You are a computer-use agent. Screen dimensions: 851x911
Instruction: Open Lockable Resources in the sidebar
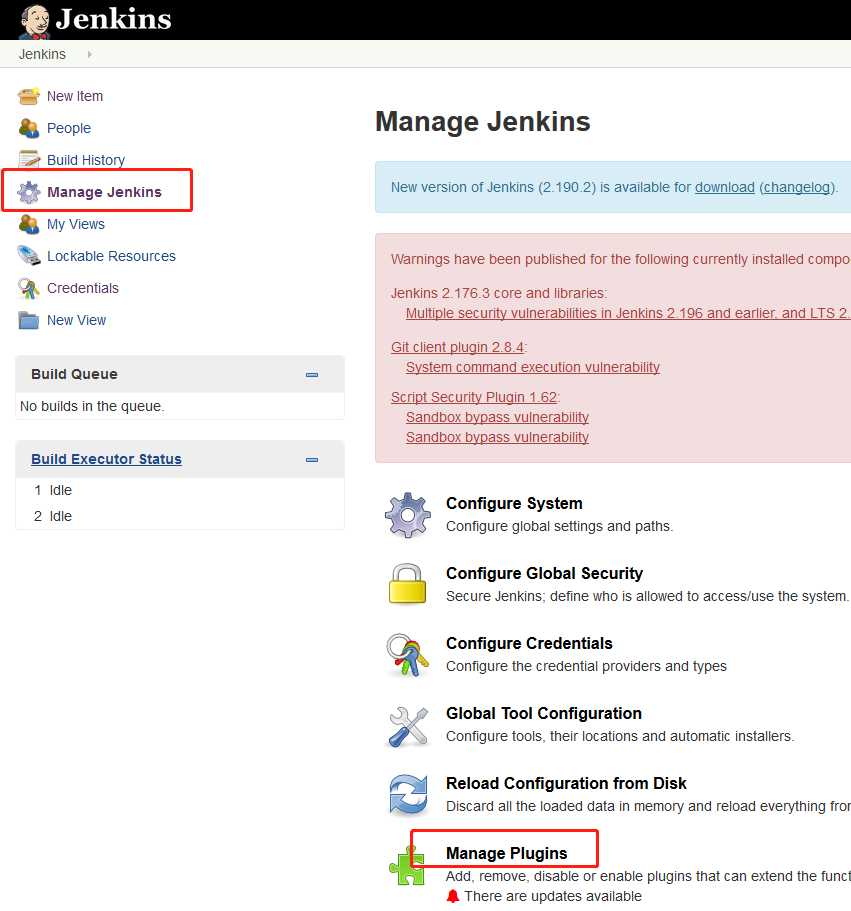pyautogui.click(x=112, y=256)
